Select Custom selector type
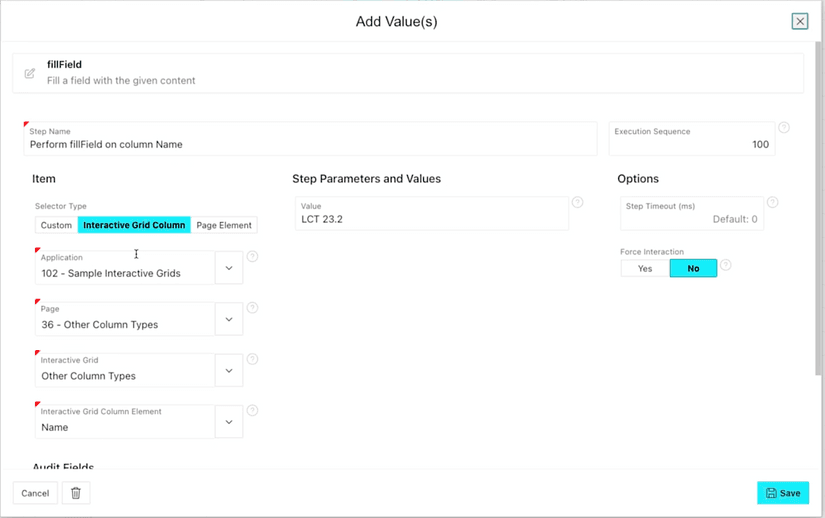 [x=56, y=225]
